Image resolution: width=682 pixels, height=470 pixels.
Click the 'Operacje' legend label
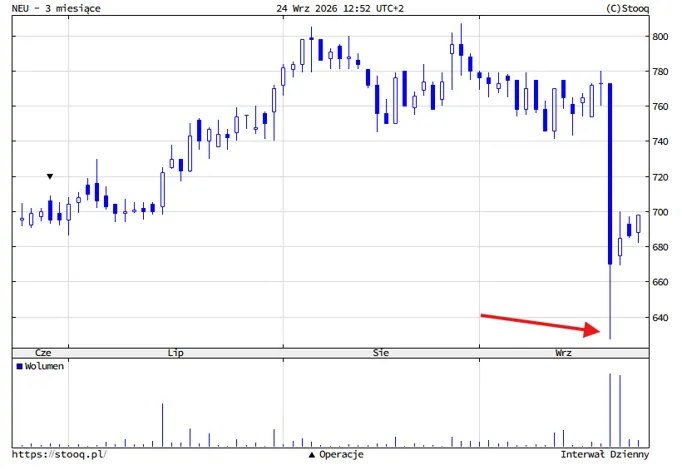tap(341, 454)
